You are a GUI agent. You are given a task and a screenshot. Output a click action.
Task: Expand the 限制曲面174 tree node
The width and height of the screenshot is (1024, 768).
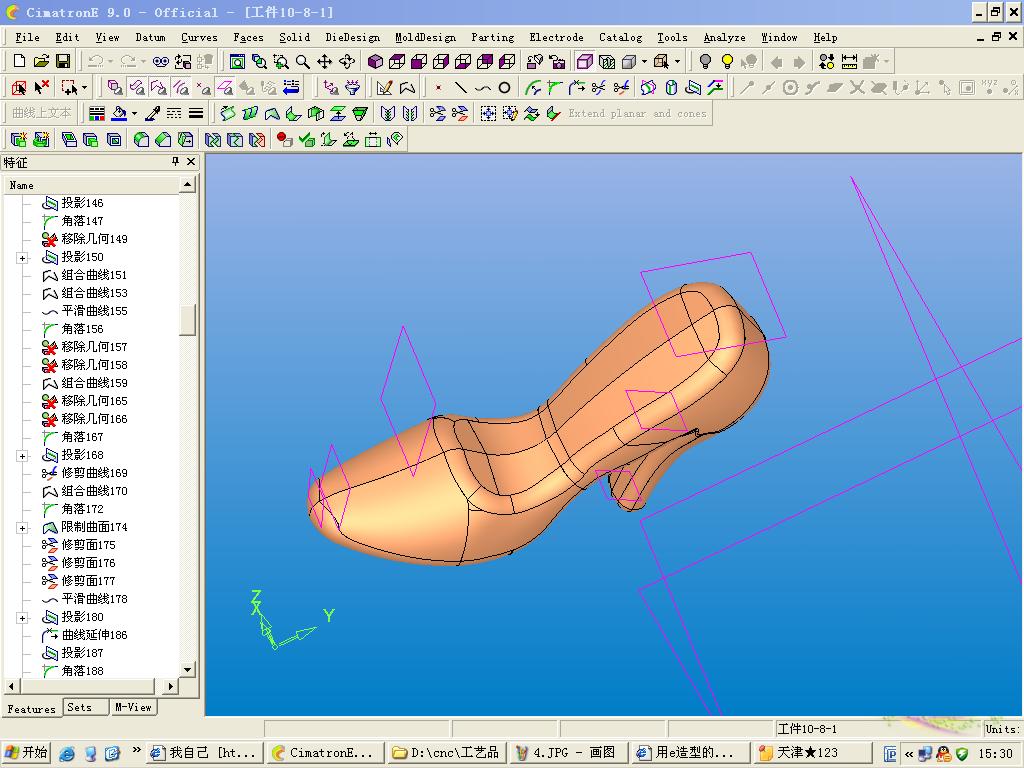(22, 527)
